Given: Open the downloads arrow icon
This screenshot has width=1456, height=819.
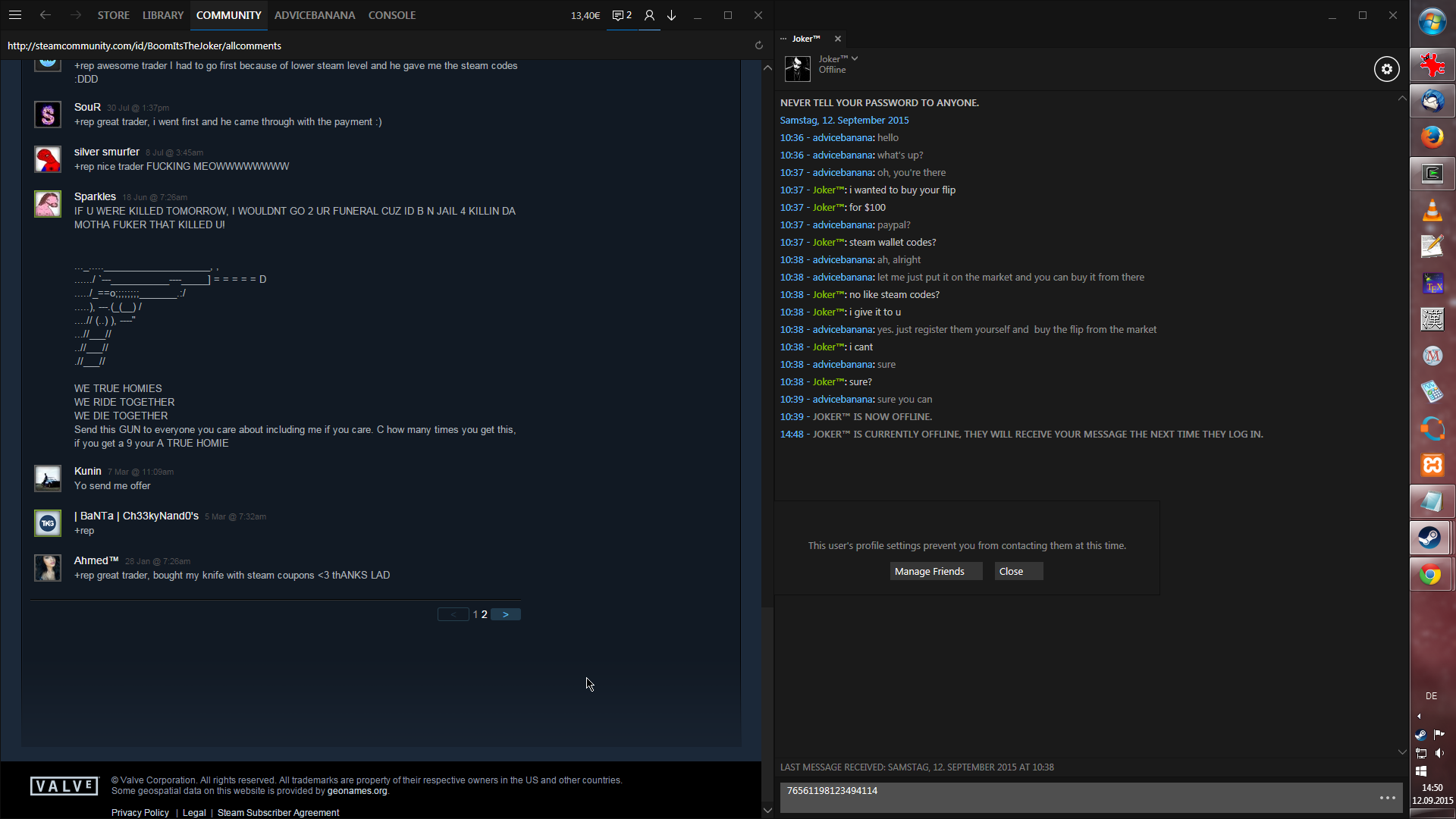Looking at the screenshot, I should coord(672,15).
